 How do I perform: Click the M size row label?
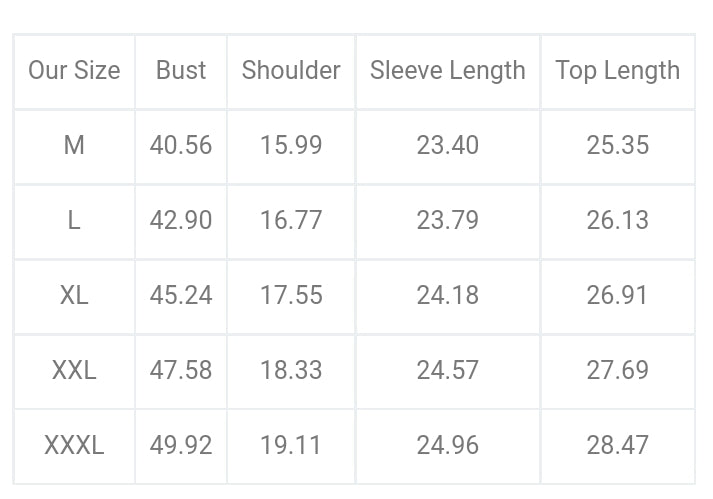point(74,146)
